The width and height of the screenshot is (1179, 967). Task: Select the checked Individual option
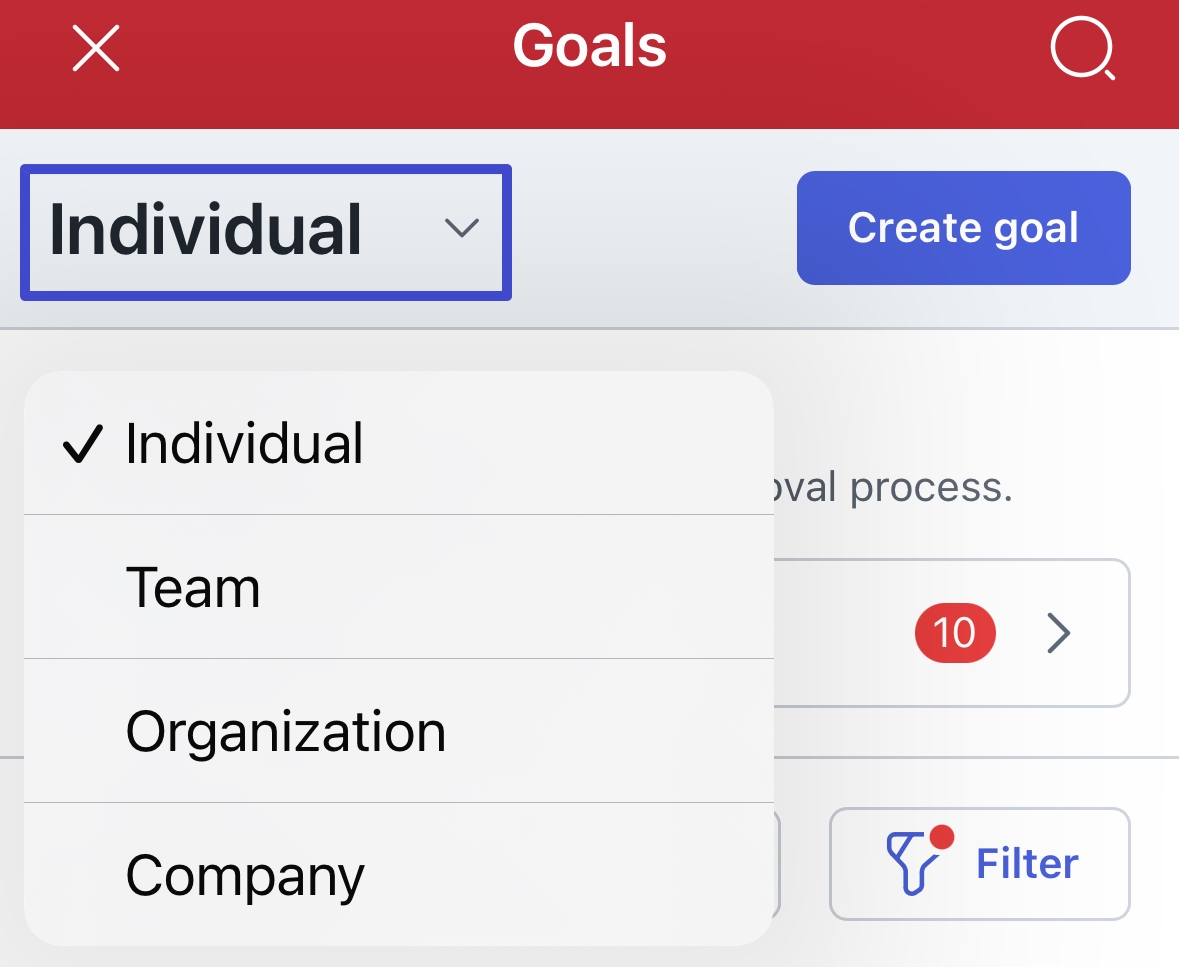244,444
